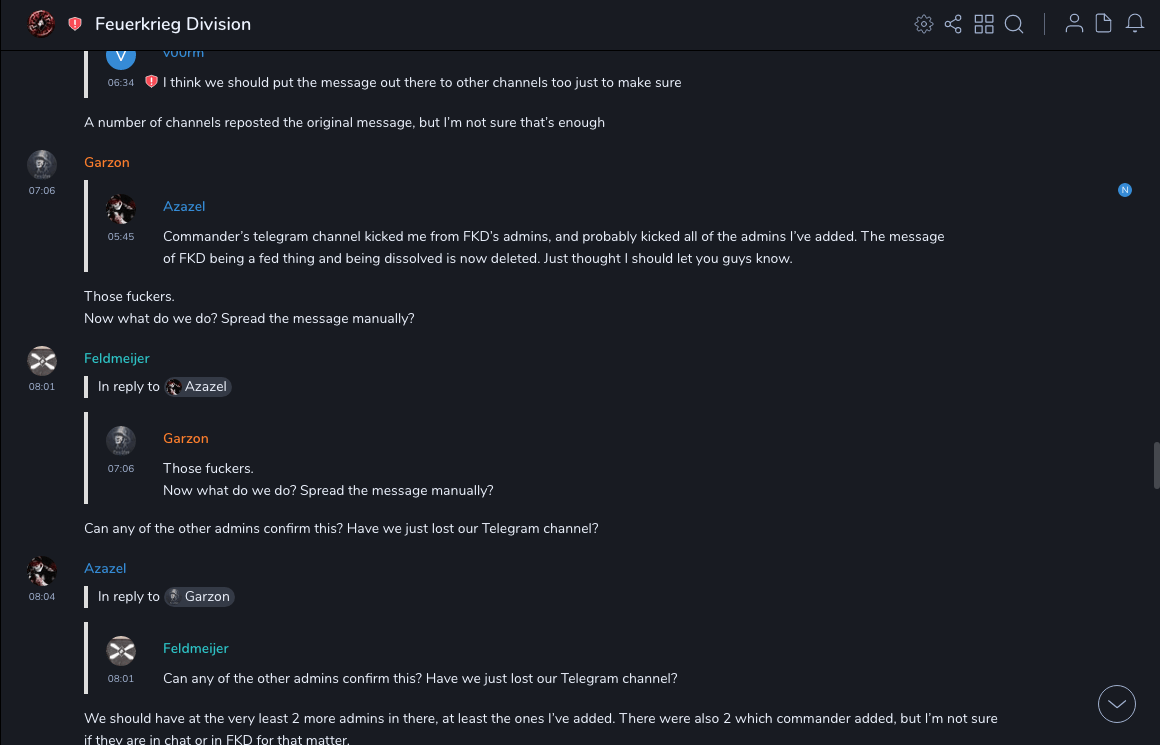Open the Azazel mention pill in reply
Image resolution: width=1160 pixels, height=745 pixels.
(x=198, y=387)
